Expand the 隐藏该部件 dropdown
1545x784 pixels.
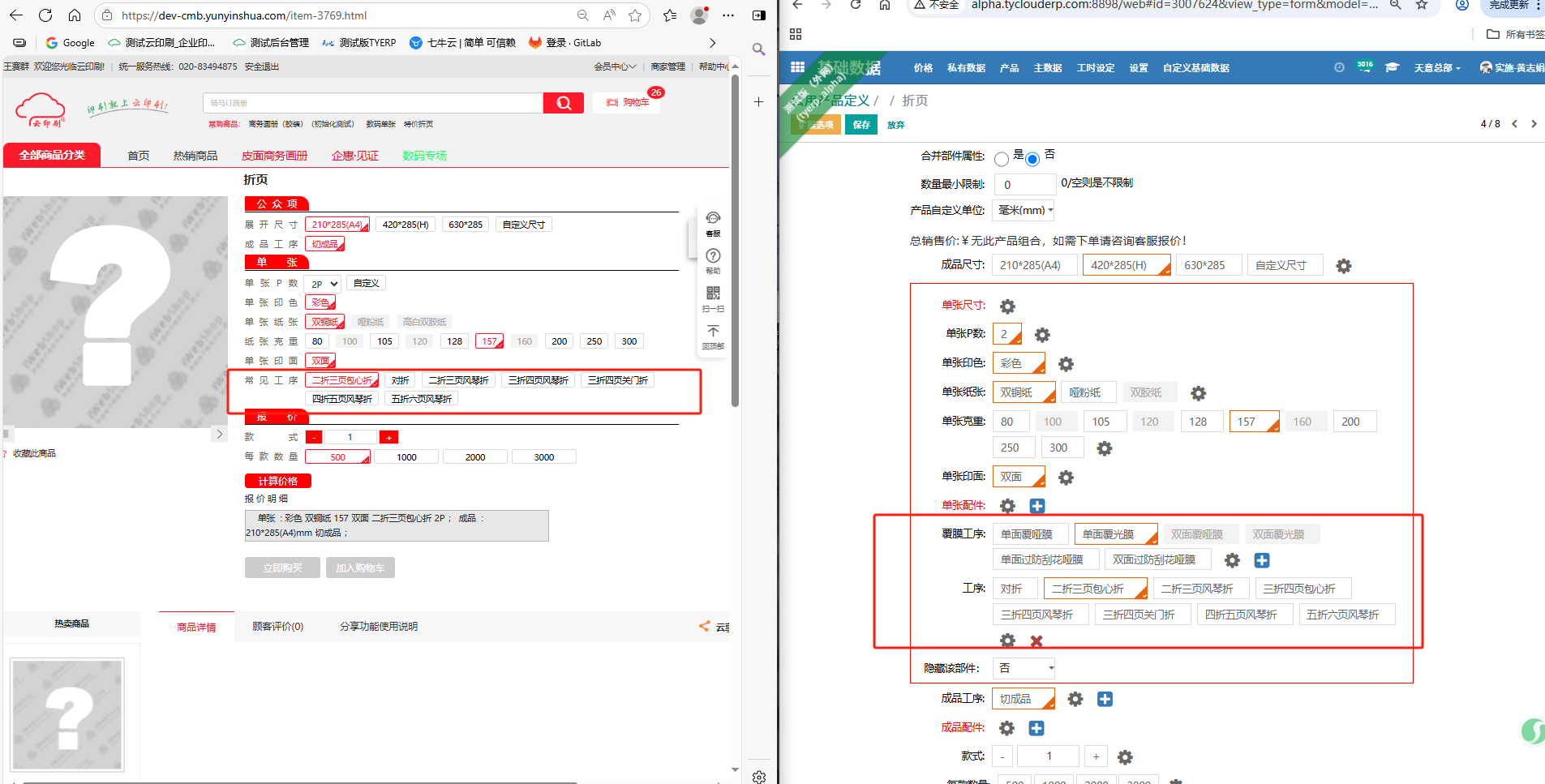(1024, 668)
